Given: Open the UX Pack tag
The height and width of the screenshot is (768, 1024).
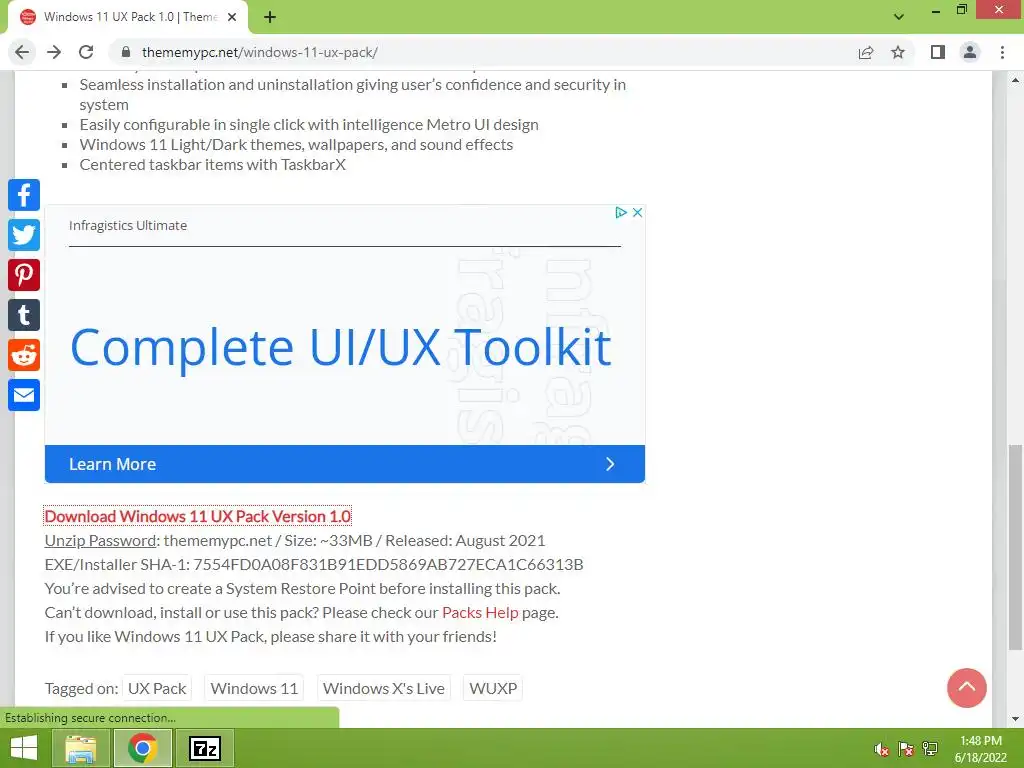Looking at the screenshot, I should [x=157, y=688].
